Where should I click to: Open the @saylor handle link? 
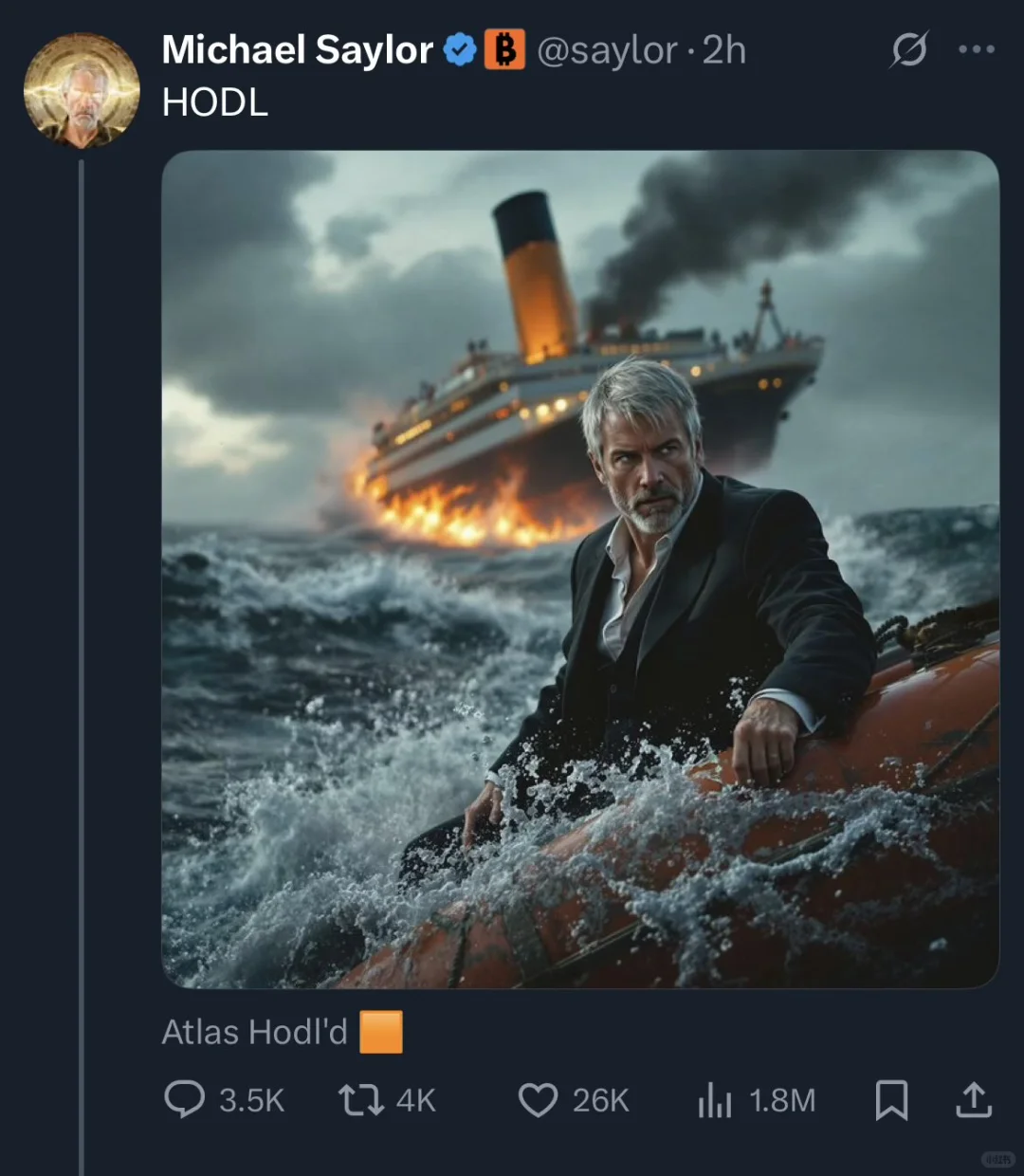(608, 51)
